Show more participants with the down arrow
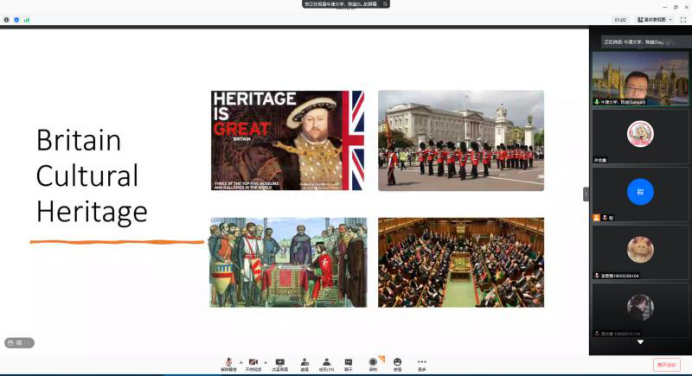The width and height of the screenshot is (692, 377). click(640, 342)
